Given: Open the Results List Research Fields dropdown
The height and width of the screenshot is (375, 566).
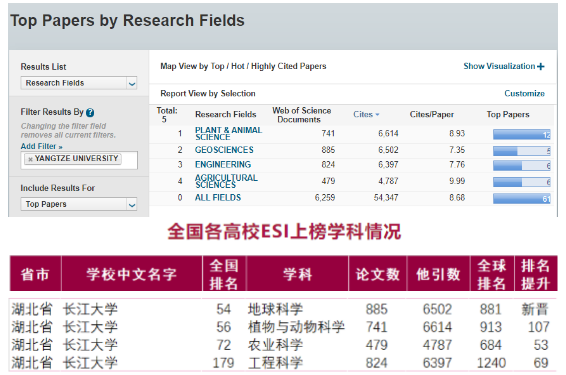Looking at the screenshot, I should pyautogui.click(x=79, y=83).
